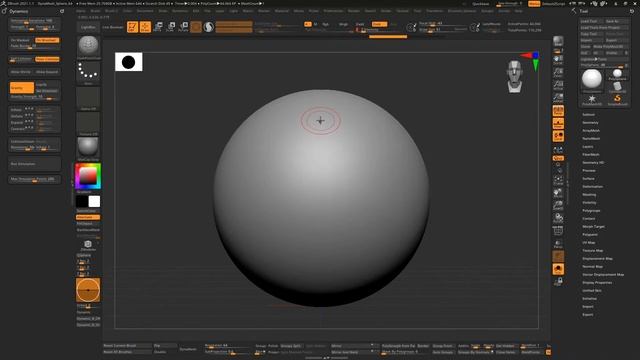Click the BPR render icon on right shelf

point(558,41)
